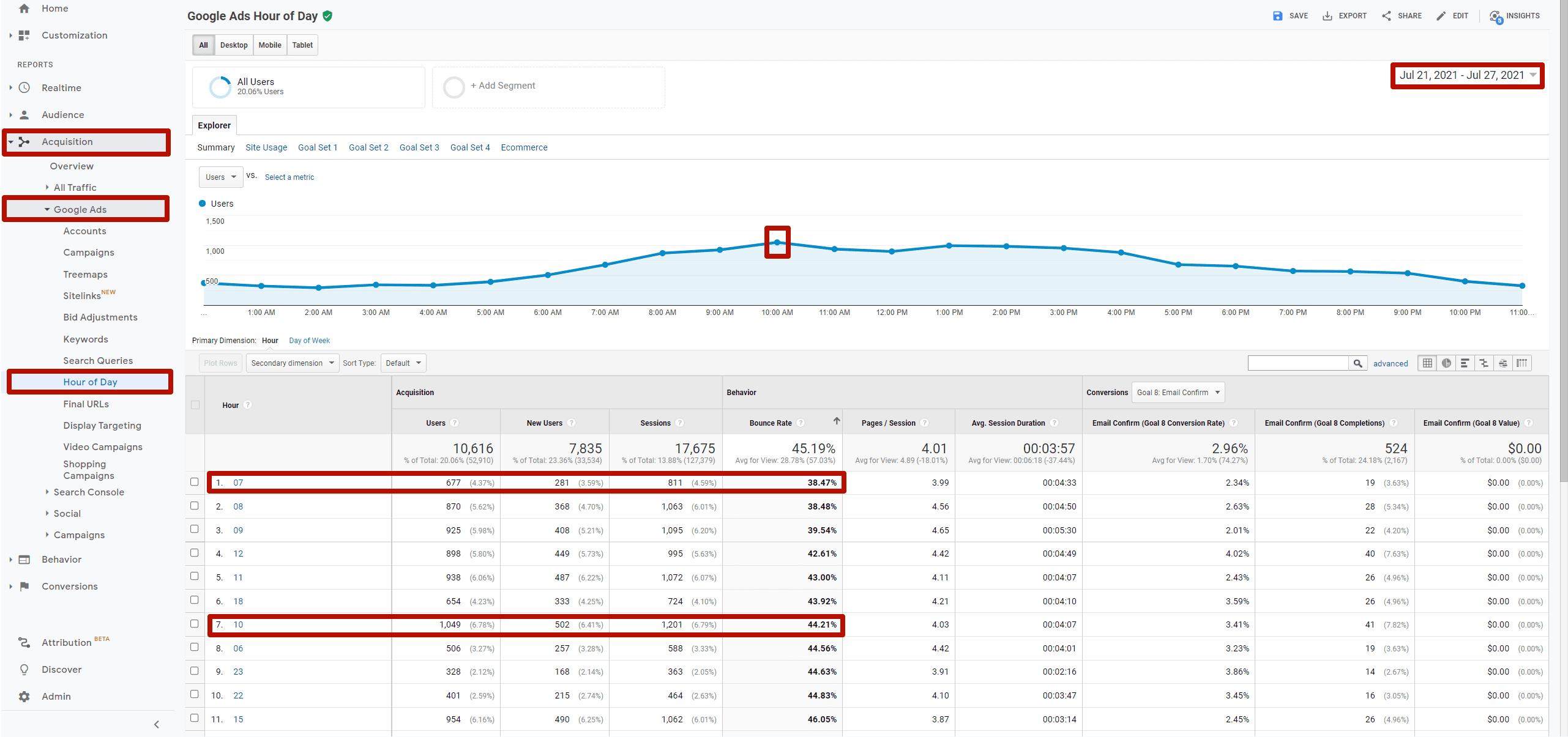Viewport: 1568px width, 737px height.
Task: Open the Insights icon
Action: click(x=1496, y=17)
